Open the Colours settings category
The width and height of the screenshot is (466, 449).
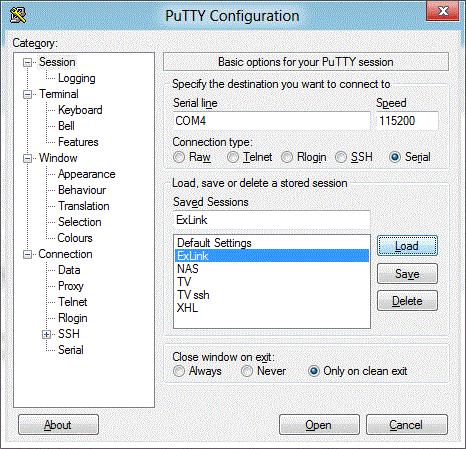pyautogui.click(x=75, y=238)
